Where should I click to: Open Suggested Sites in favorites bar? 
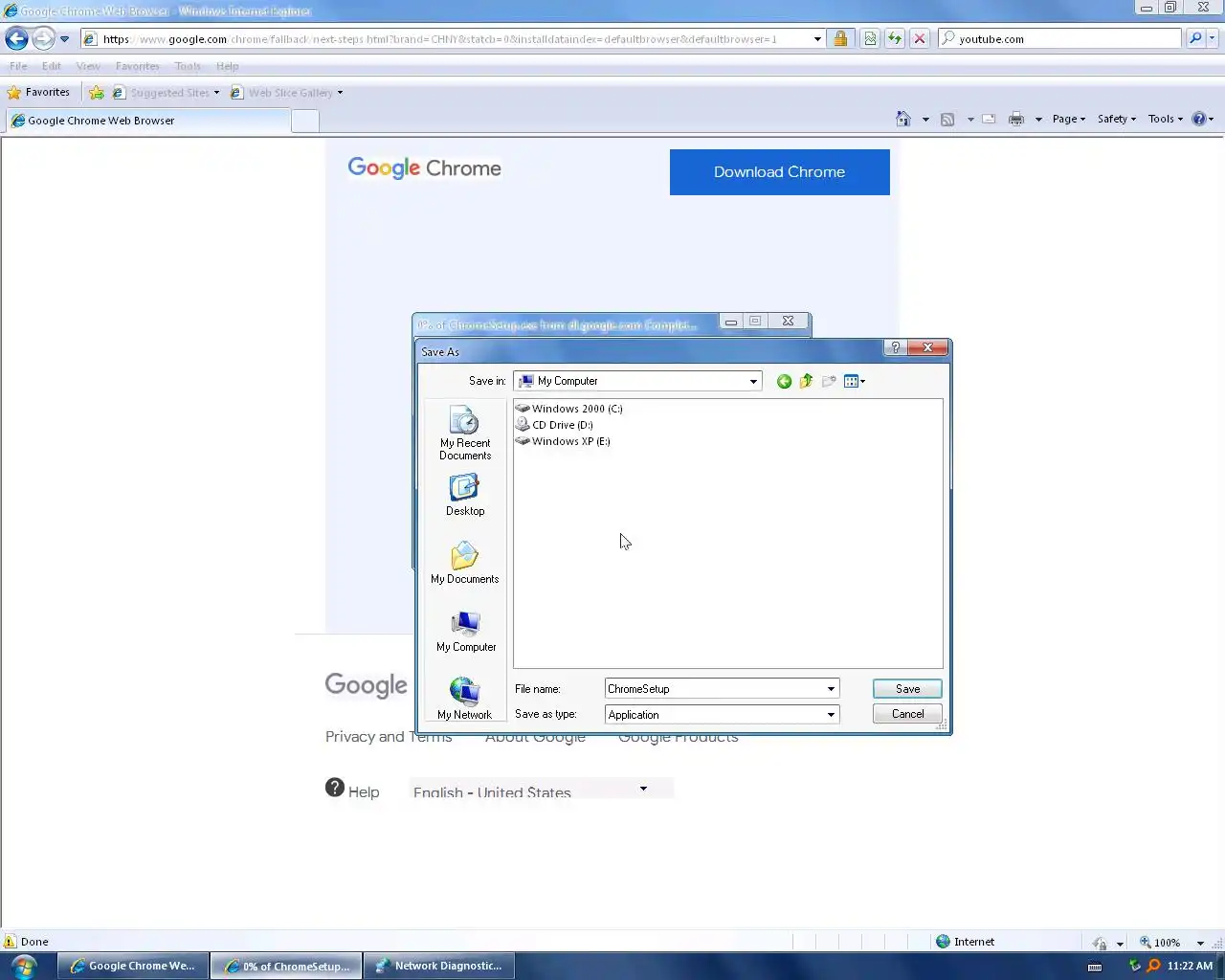point(166,93)
